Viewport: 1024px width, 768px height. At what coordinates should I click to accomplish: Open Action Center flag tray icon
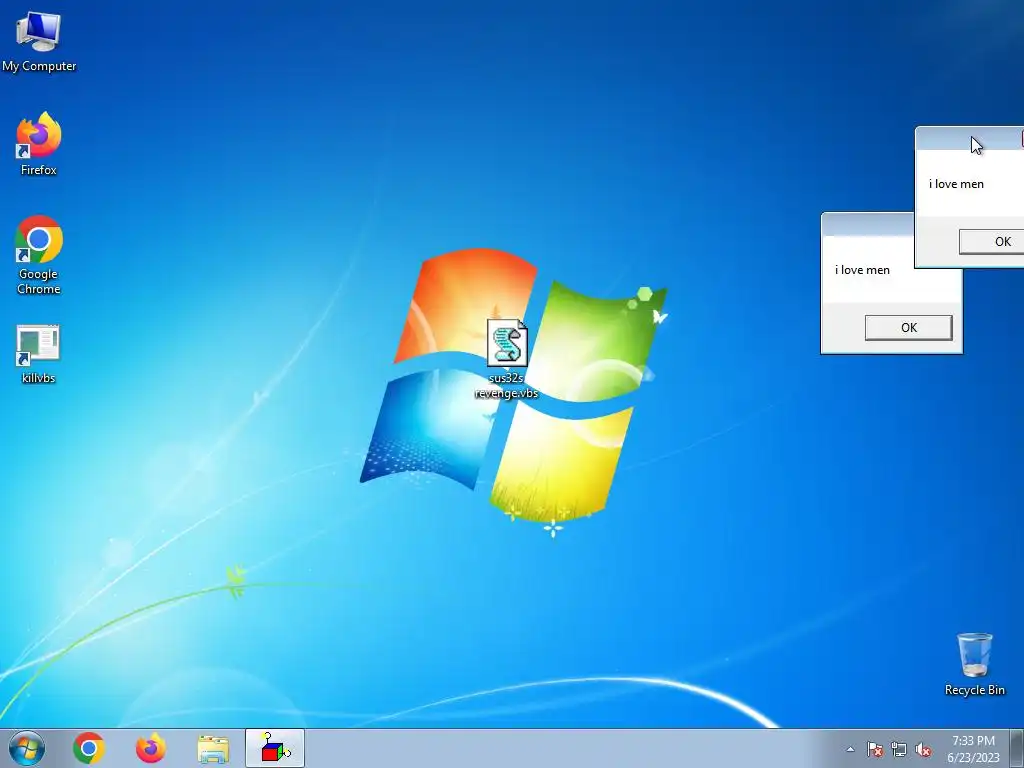pyautogui.click(x=874, y=750)
